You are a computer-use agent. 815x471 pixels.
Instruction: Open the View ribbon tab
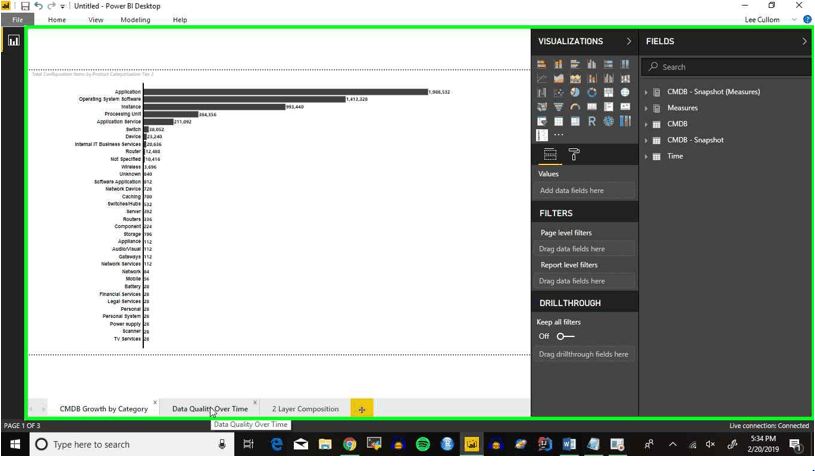point(96,20)
